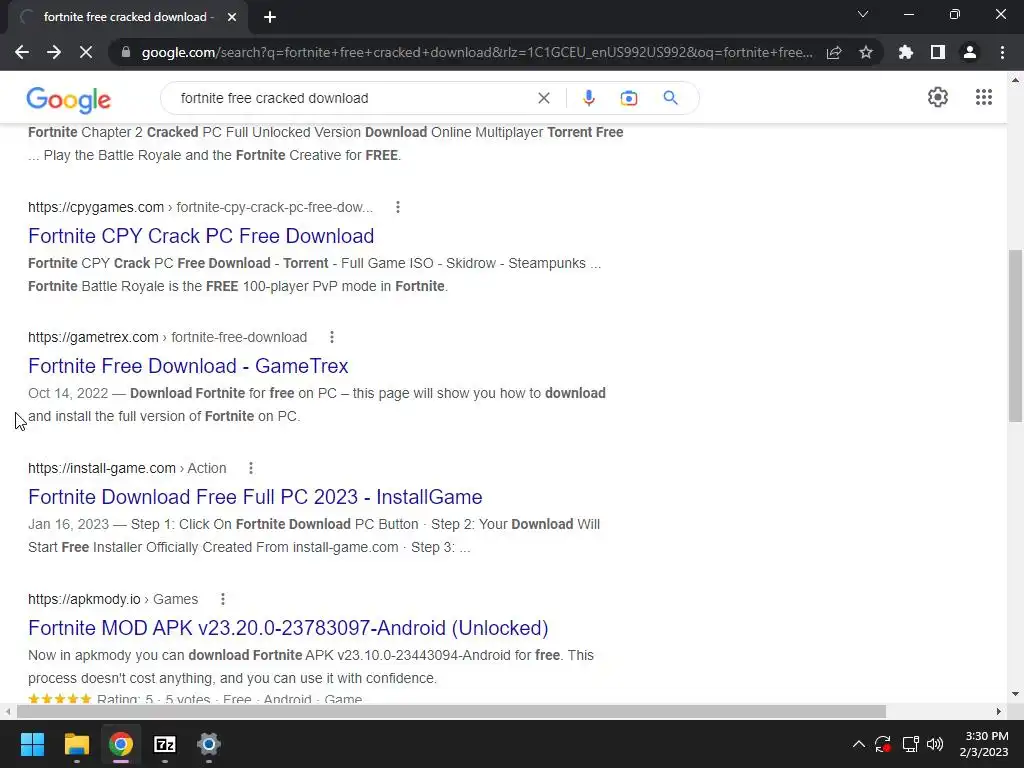
Task: Open Fortnite Free Download - GameTrex link
Action: coord(188,366)
